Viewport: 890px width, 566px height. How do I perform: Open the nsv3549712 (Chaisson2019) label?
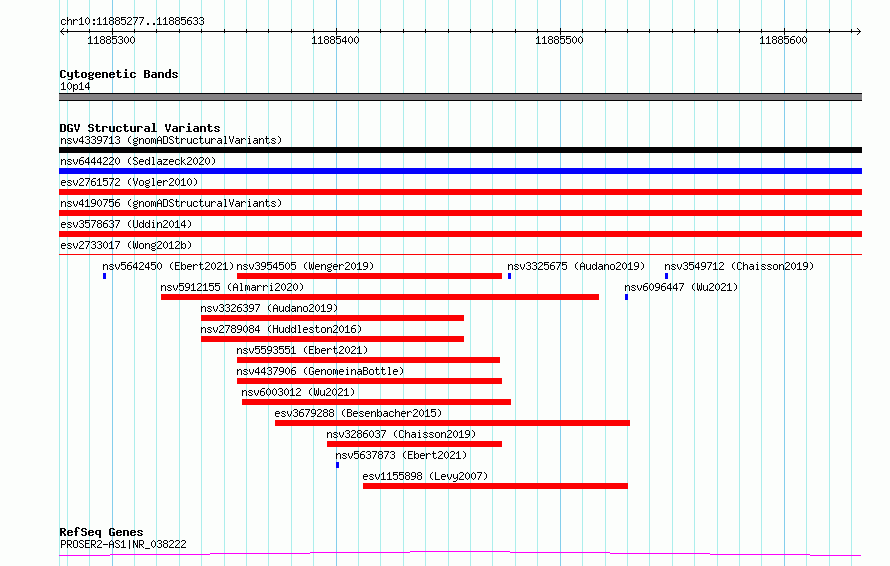(x=739, y=266)
